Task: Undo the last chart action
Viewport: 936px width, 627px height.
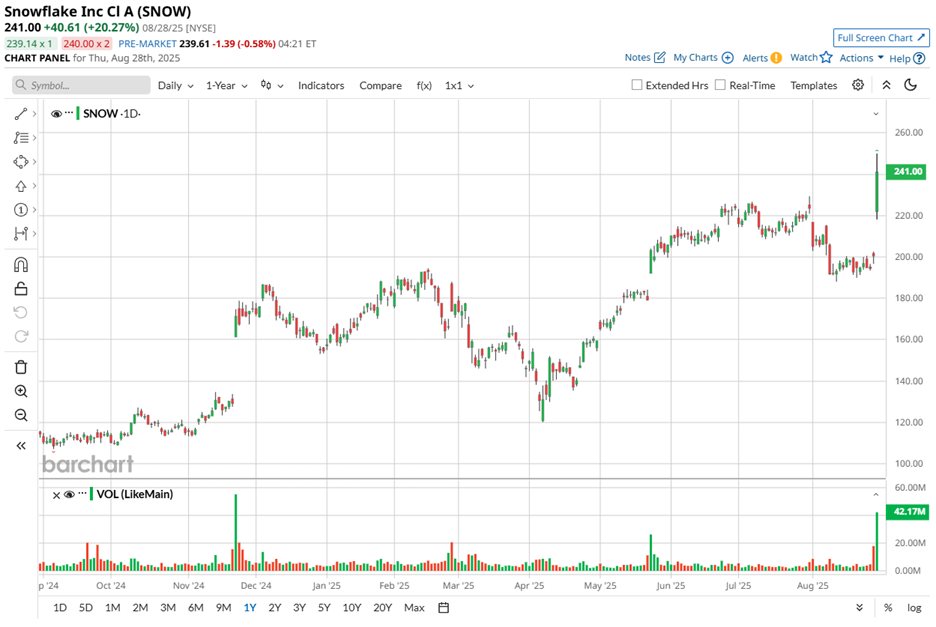Action: click(21, 312)
